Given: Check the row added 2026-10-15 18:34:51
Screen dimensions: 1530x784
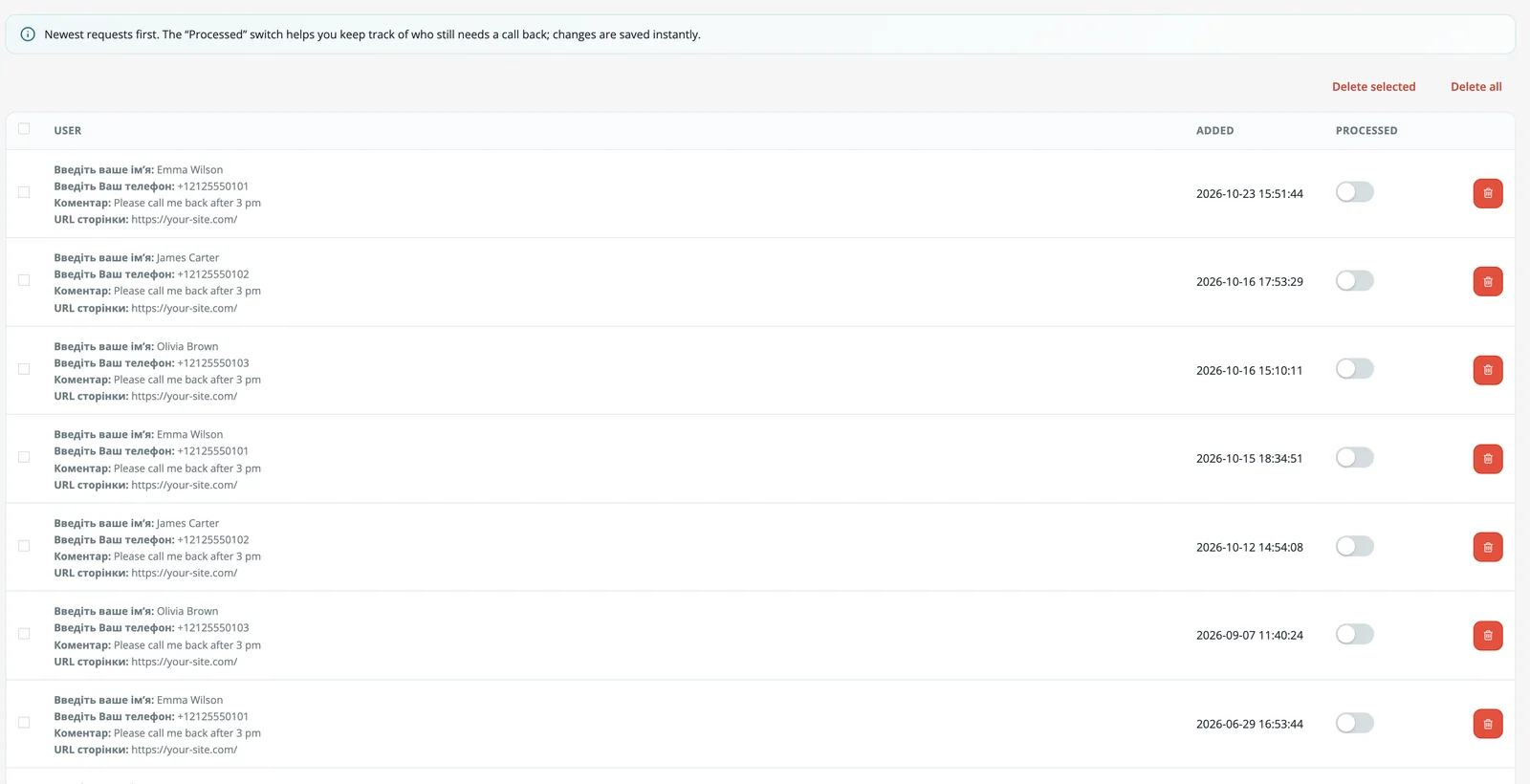Looking at the screenshot, I should coord(24,457).
